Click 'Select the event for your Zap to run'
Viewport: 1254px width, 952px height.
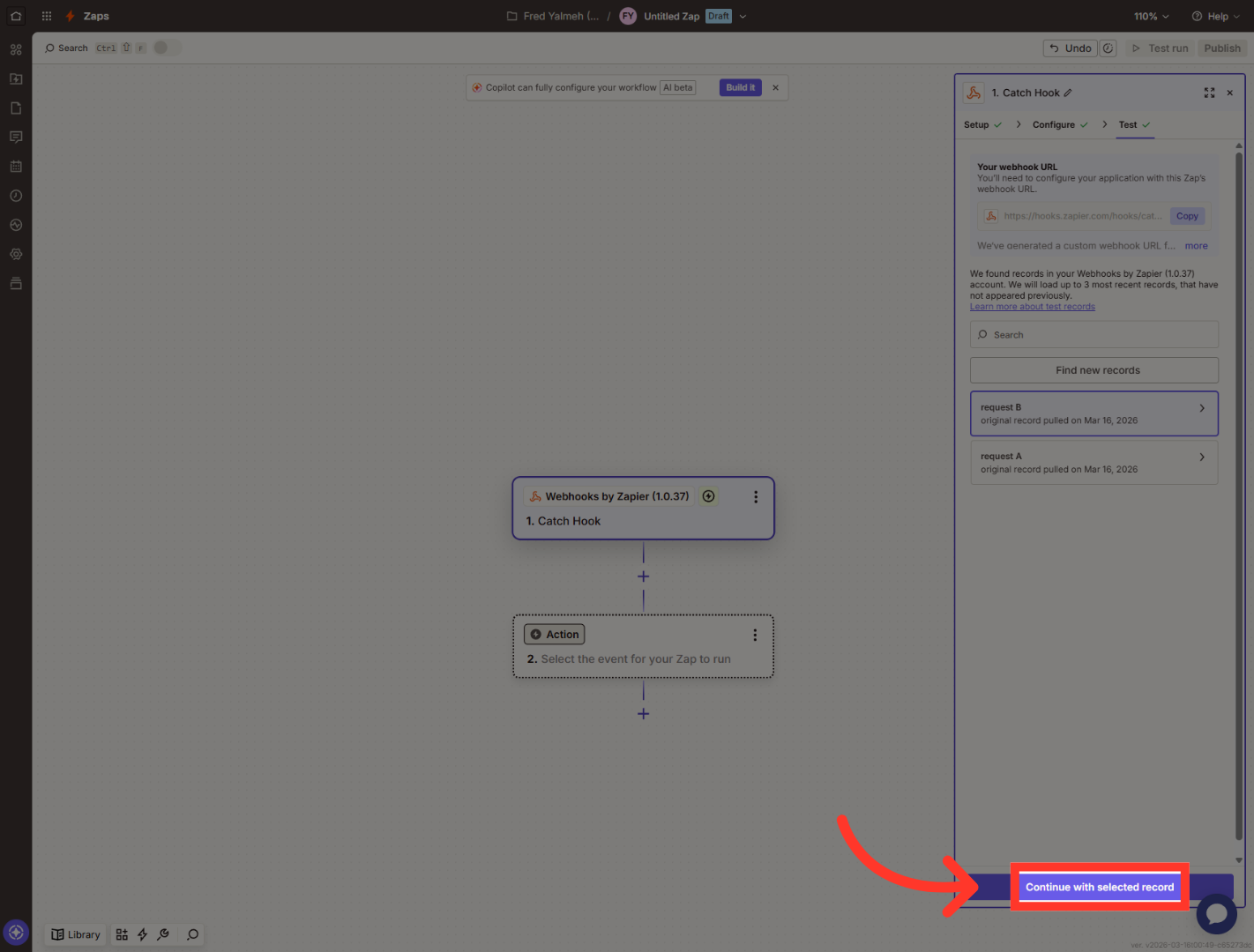click(x=636, y=659)
